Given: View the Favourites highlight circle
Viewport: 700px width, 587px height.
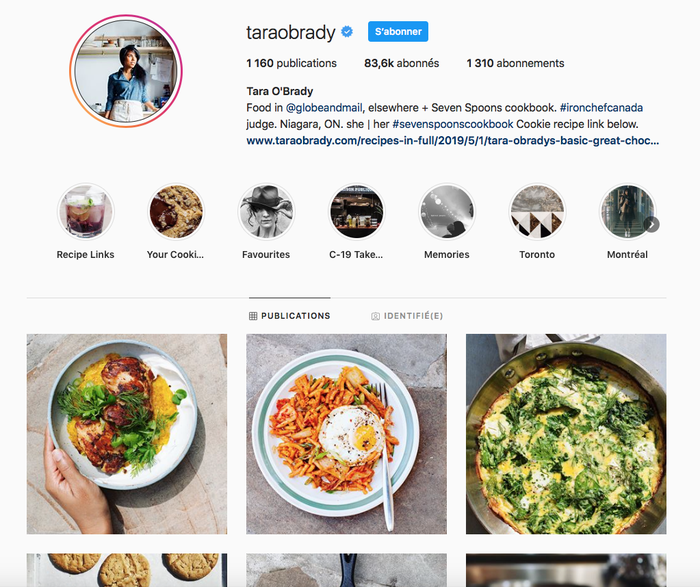Looking at the screenshot, I should click(266, 212).
